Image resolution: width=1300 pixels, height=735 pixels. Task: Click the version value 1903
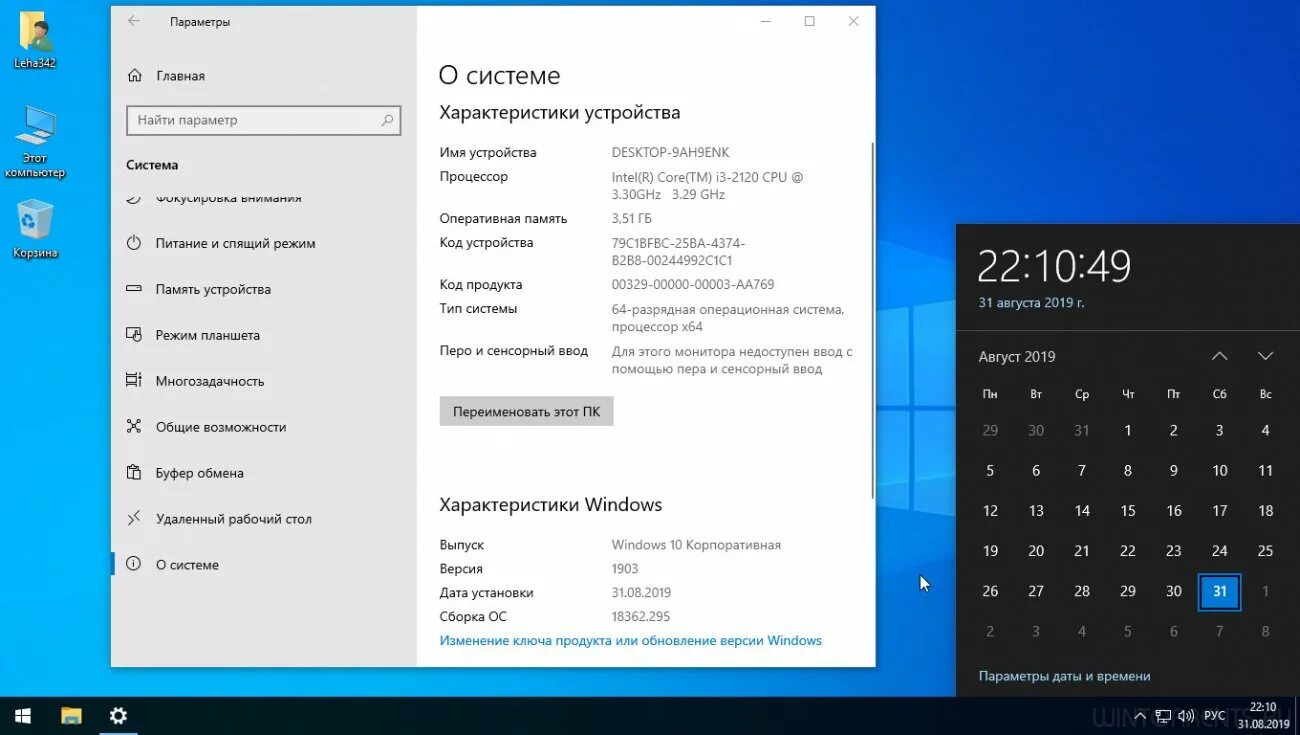[626, 569]
